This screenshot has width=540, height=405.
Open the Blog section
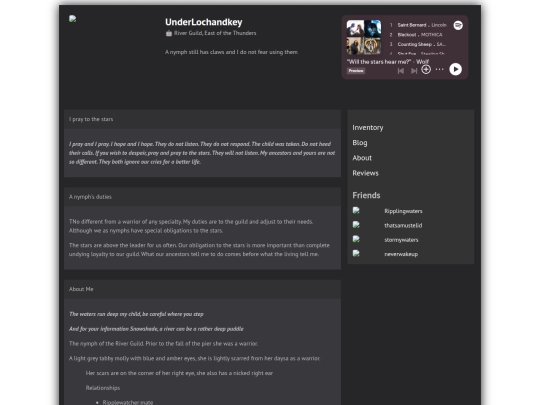click(x=360, y=143)
